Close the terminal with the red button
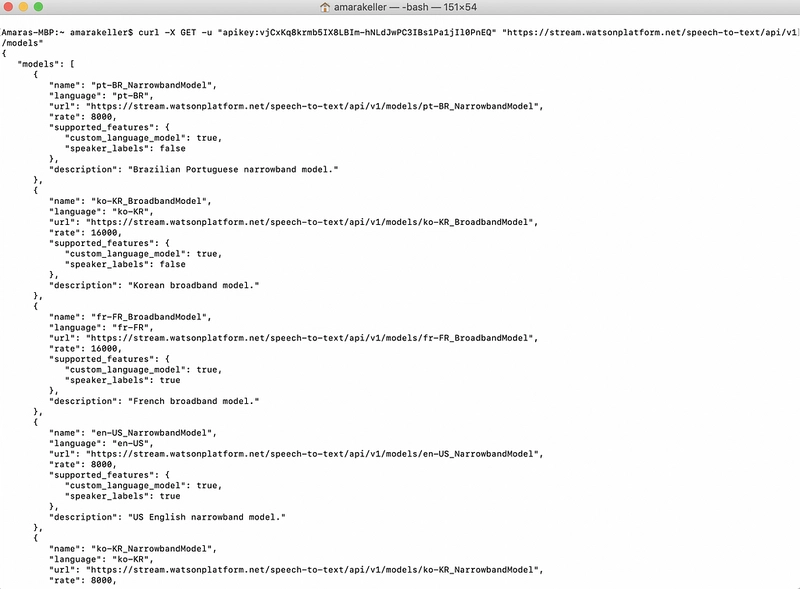Image resolution: width=800 pixels, height=589 pixels. 8,7
